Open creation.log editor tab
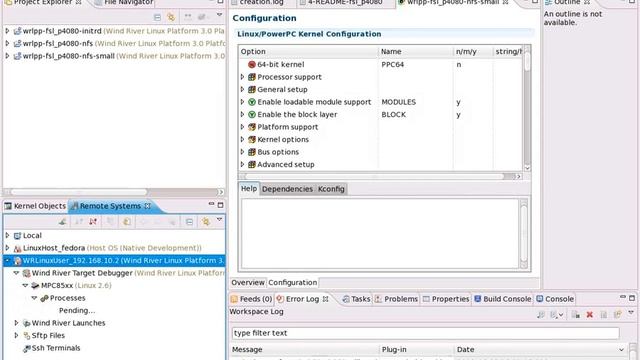The width and height of the screenshot is (640, 360). click(262, 2)
